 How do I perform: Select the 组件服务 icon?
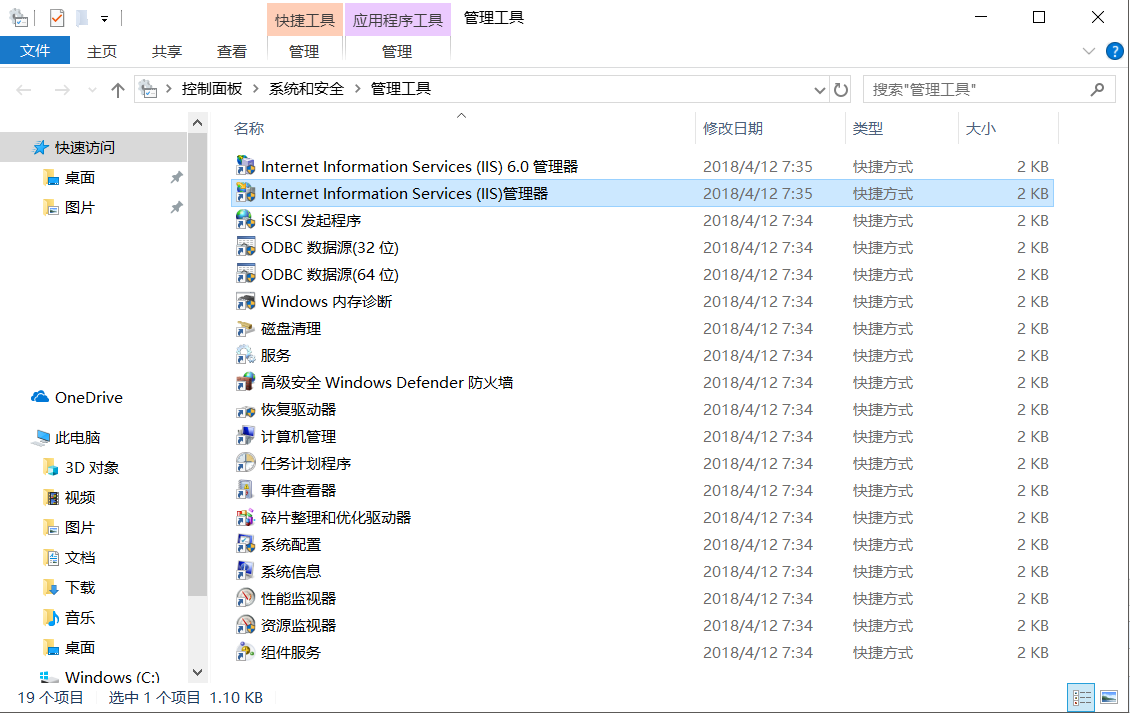pos(246,652)
